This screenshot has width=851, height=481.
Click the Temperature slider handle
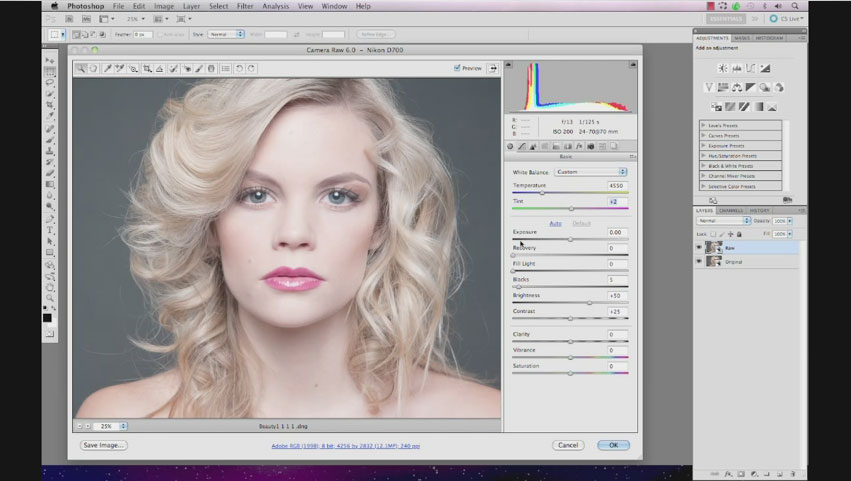coord(543,193)
